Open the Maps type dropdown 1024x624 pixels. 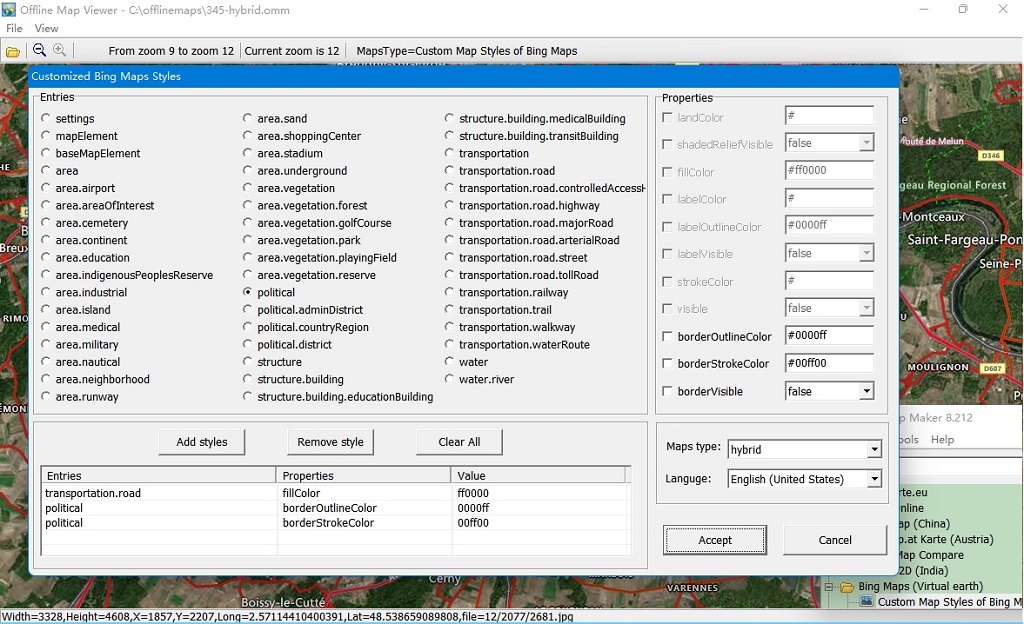[874, 449]
